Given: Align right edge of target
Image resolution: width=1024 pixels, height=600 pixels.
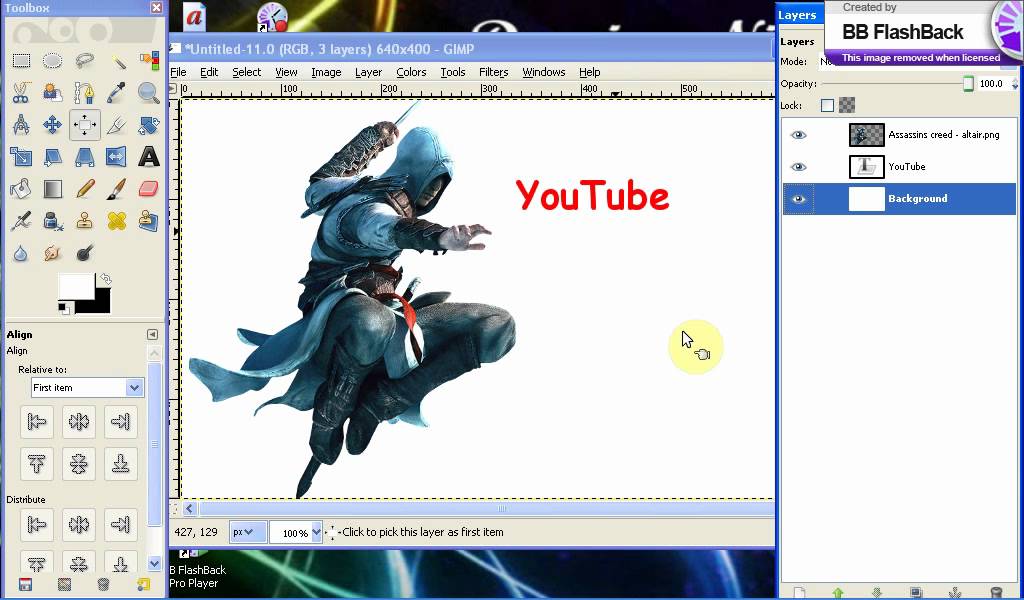Looking at the screenshot, I should point(120,422).
